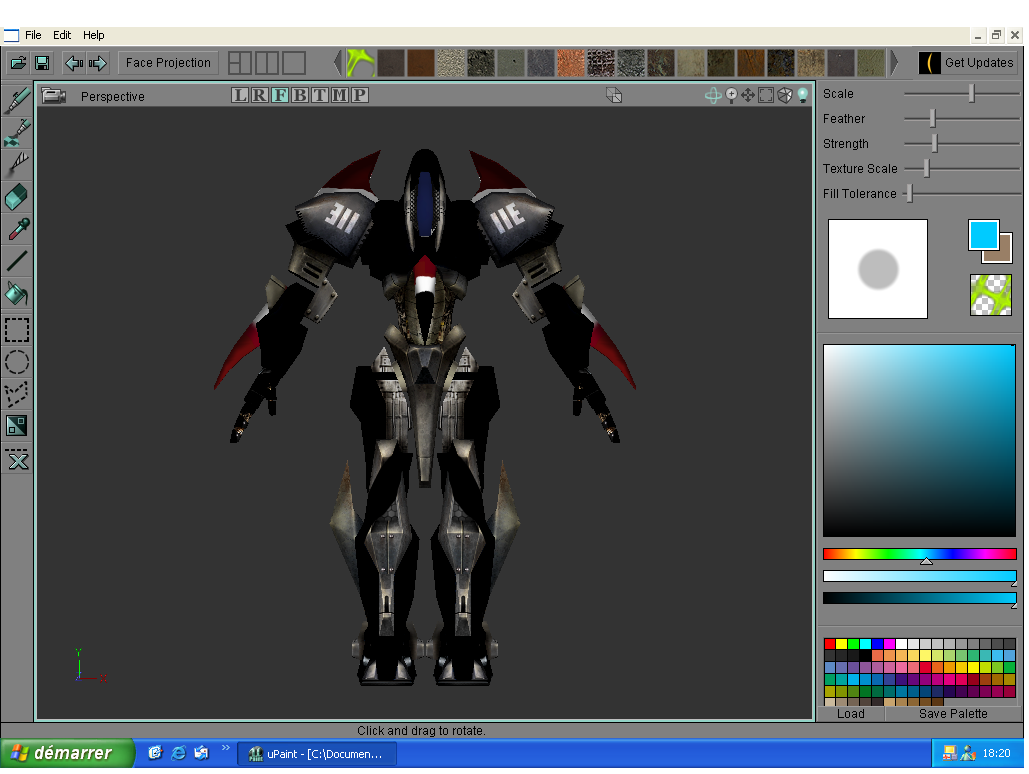Open the Edit menu
This screenshot has width=1029, height=774.
point(62,34)
